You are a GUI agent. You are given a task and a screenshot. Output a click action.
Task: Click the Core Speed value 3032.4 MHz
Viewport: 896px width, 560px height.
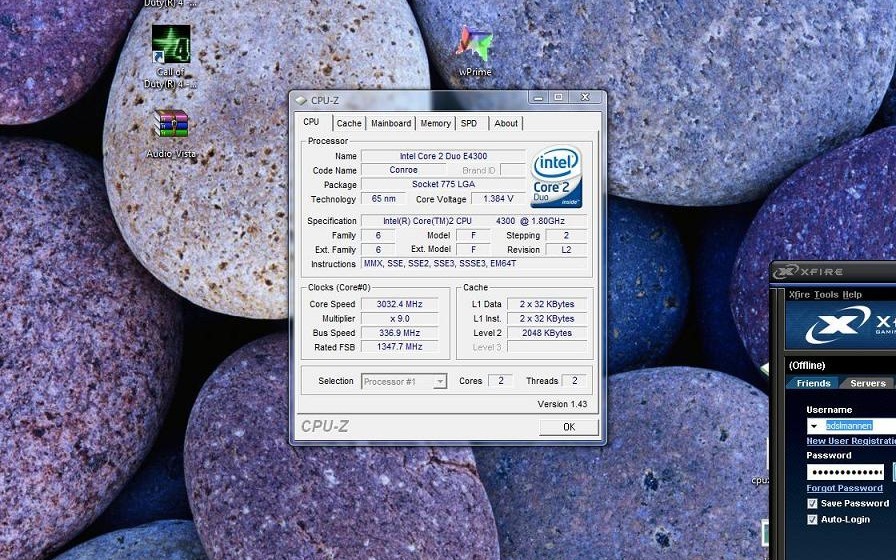399,304
